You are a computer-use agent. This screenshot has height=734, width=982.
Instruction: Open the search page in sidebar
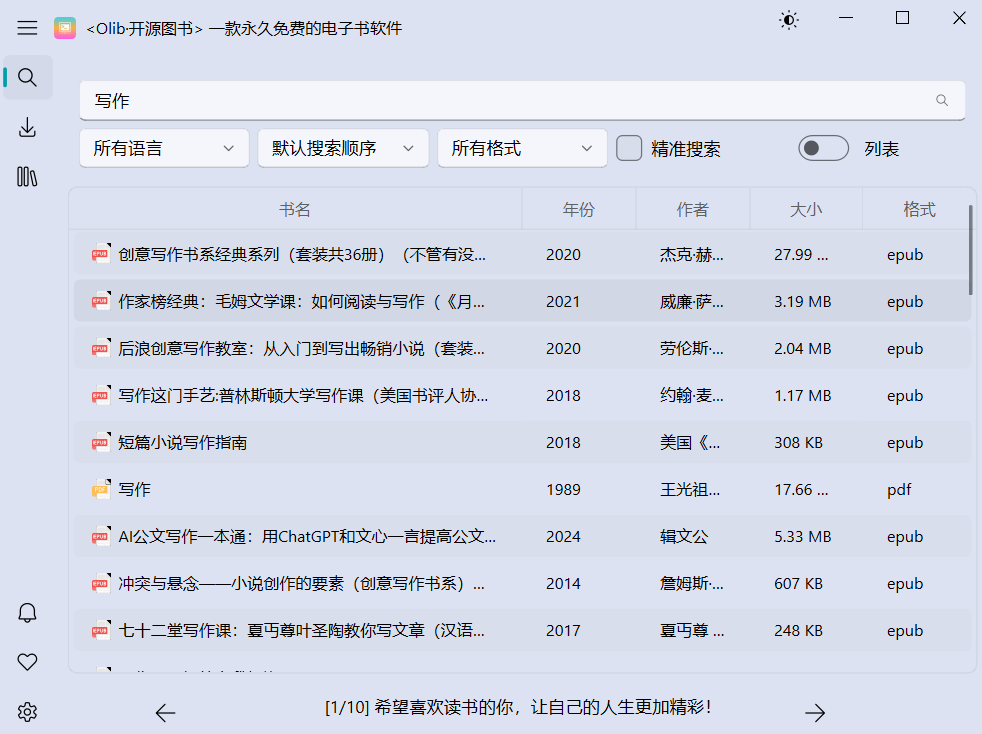[27, 77]
